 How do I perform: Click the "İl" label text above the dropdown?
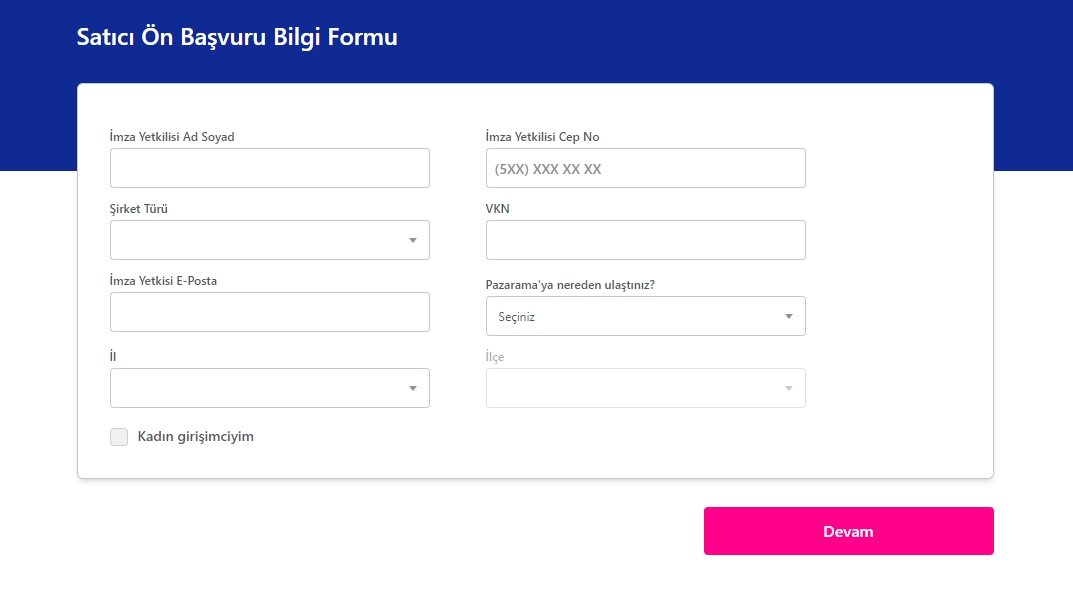[114, 357]
